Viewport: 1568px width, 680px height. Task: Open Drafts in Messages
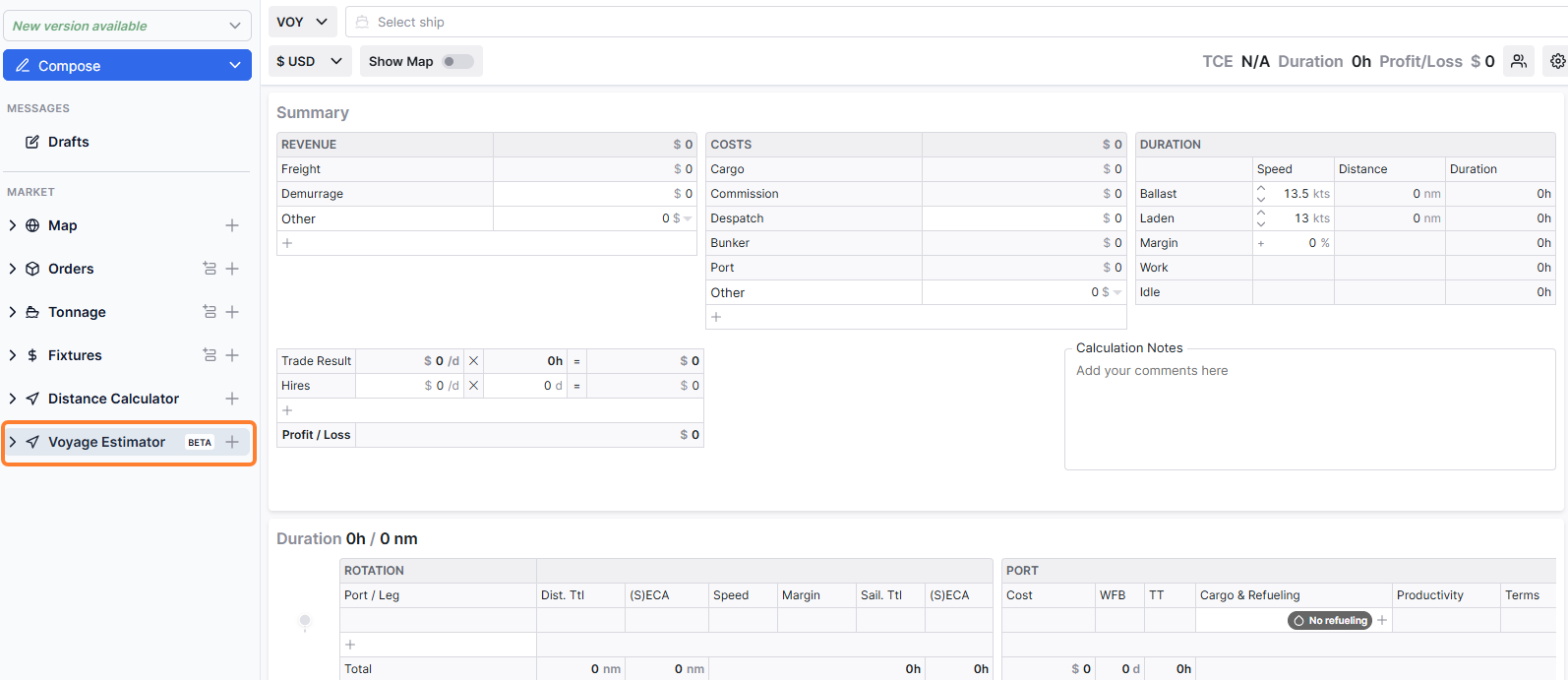(69, 142)
